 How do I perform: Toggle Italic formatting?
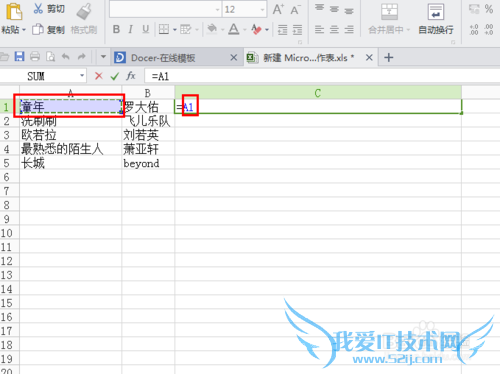tap(131, 29)
